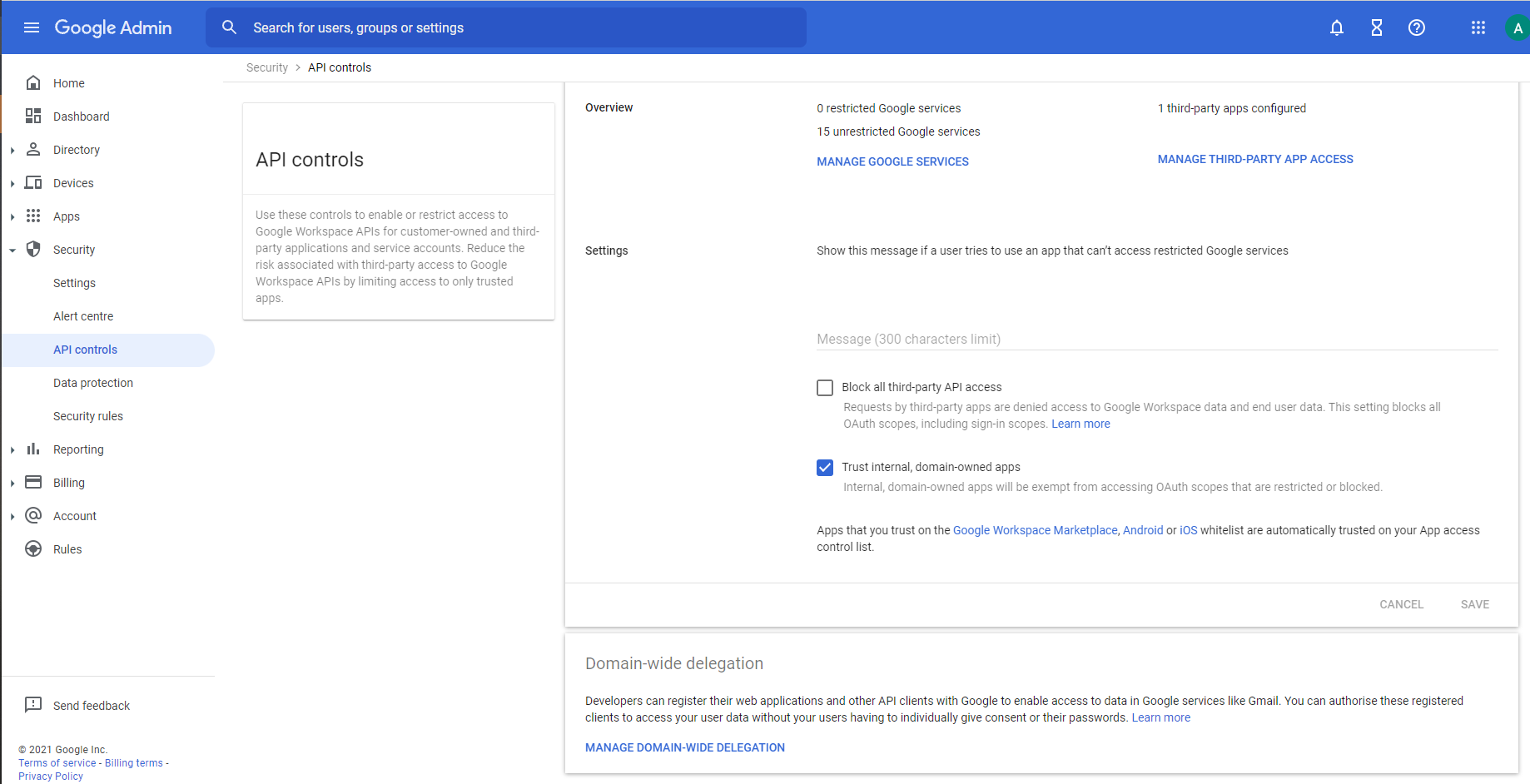This screenshot has width=1530, height=784.
Task: Open the Android whitelist link
Action: (x=1143, y=530)
